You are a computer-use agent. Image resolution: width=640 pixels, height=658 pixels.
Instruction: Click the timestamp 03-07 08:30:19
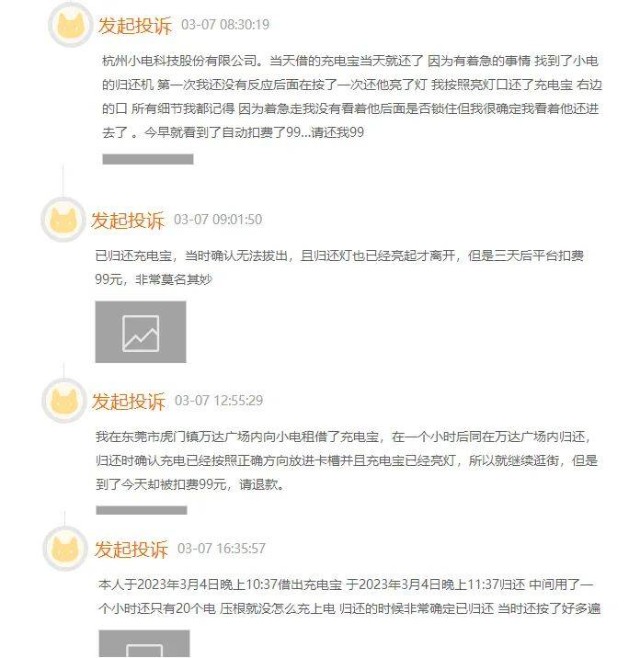click(x=225, y=24)
